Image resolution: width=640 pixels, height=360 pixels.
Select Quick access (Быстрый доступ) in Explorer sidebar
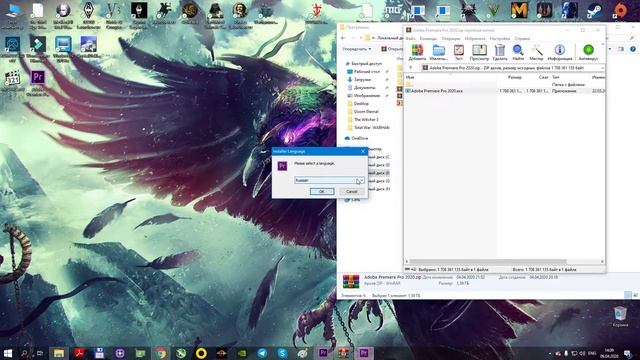point(364,64)
